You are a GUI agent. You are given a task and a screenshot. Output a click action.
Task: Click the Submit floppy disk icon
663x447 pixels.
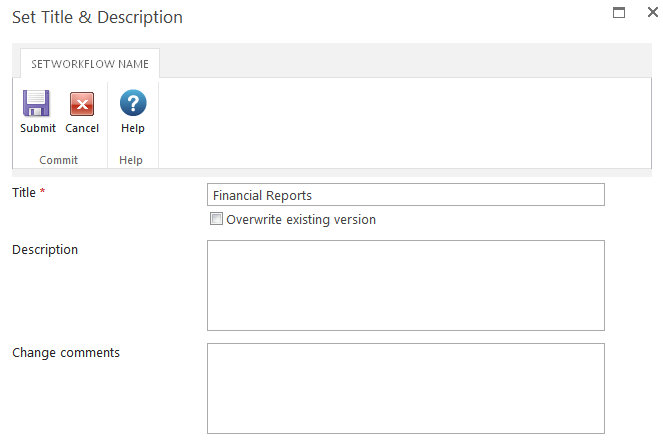point(37,104)
